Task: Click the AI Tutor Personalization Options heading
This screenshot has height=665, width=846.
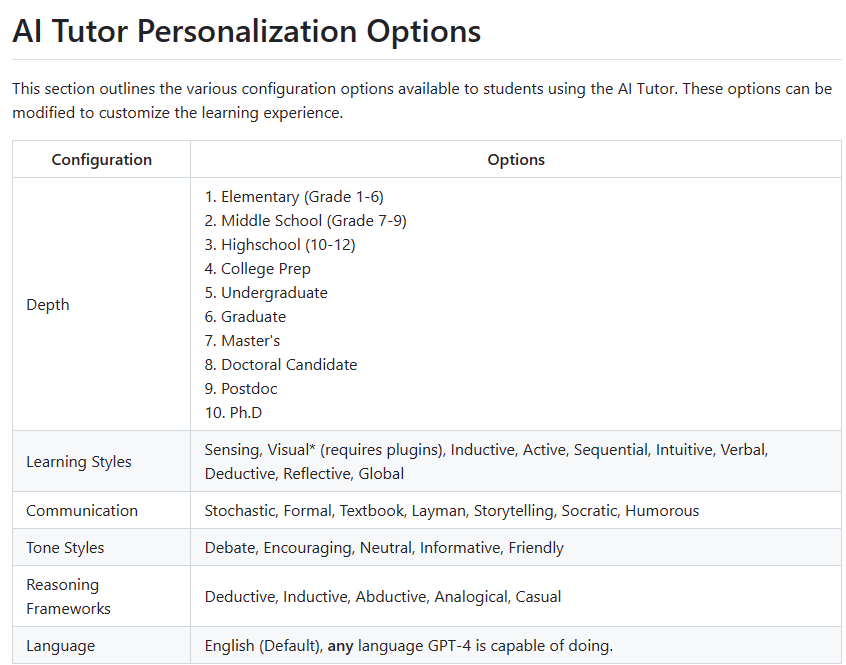Action: [x=246, y=31]
